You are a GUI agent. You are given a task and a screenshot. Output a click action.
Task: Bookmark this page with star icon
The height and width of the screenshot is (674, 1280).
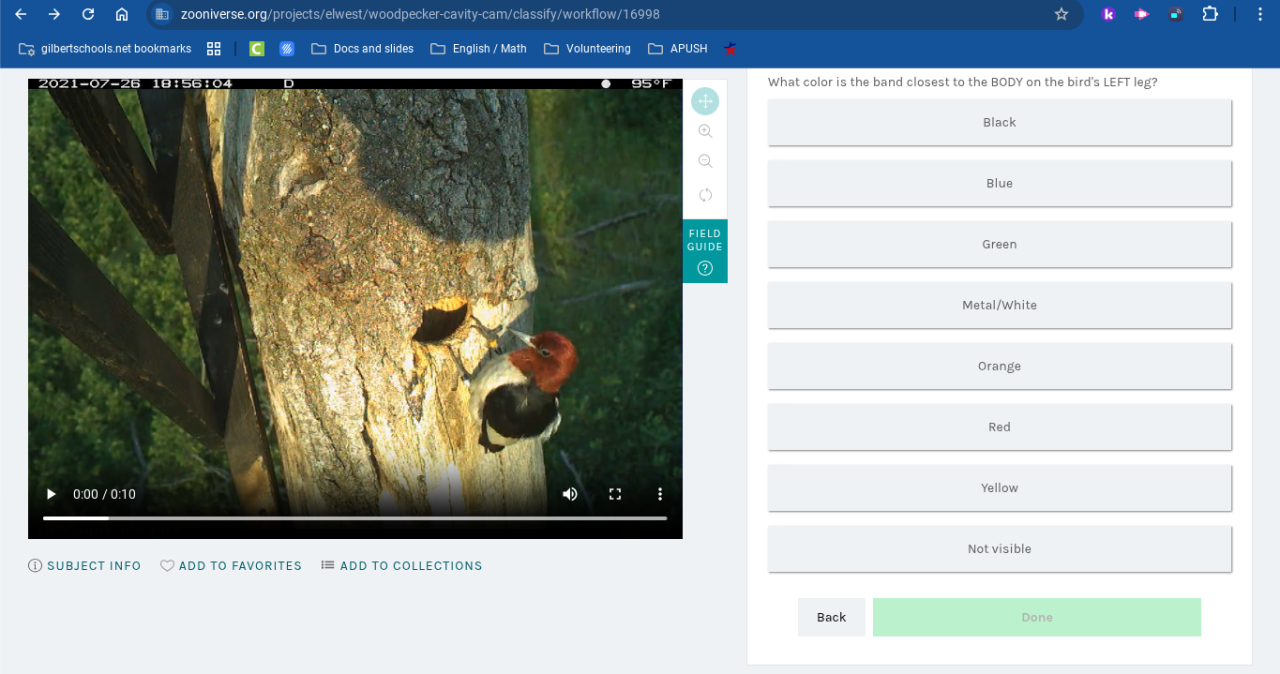tap(1061, 14)
